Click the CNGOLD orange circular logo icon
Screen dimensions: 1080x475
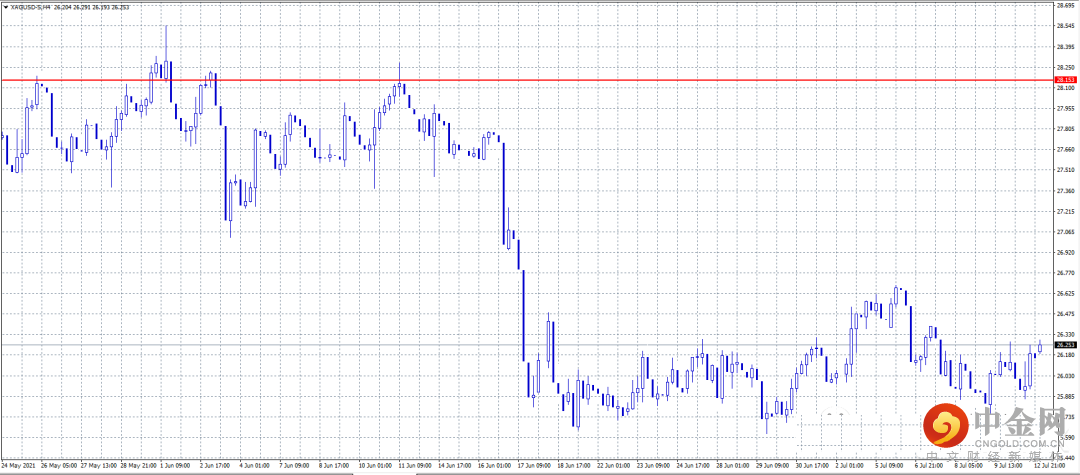click(x=946, y=423)
